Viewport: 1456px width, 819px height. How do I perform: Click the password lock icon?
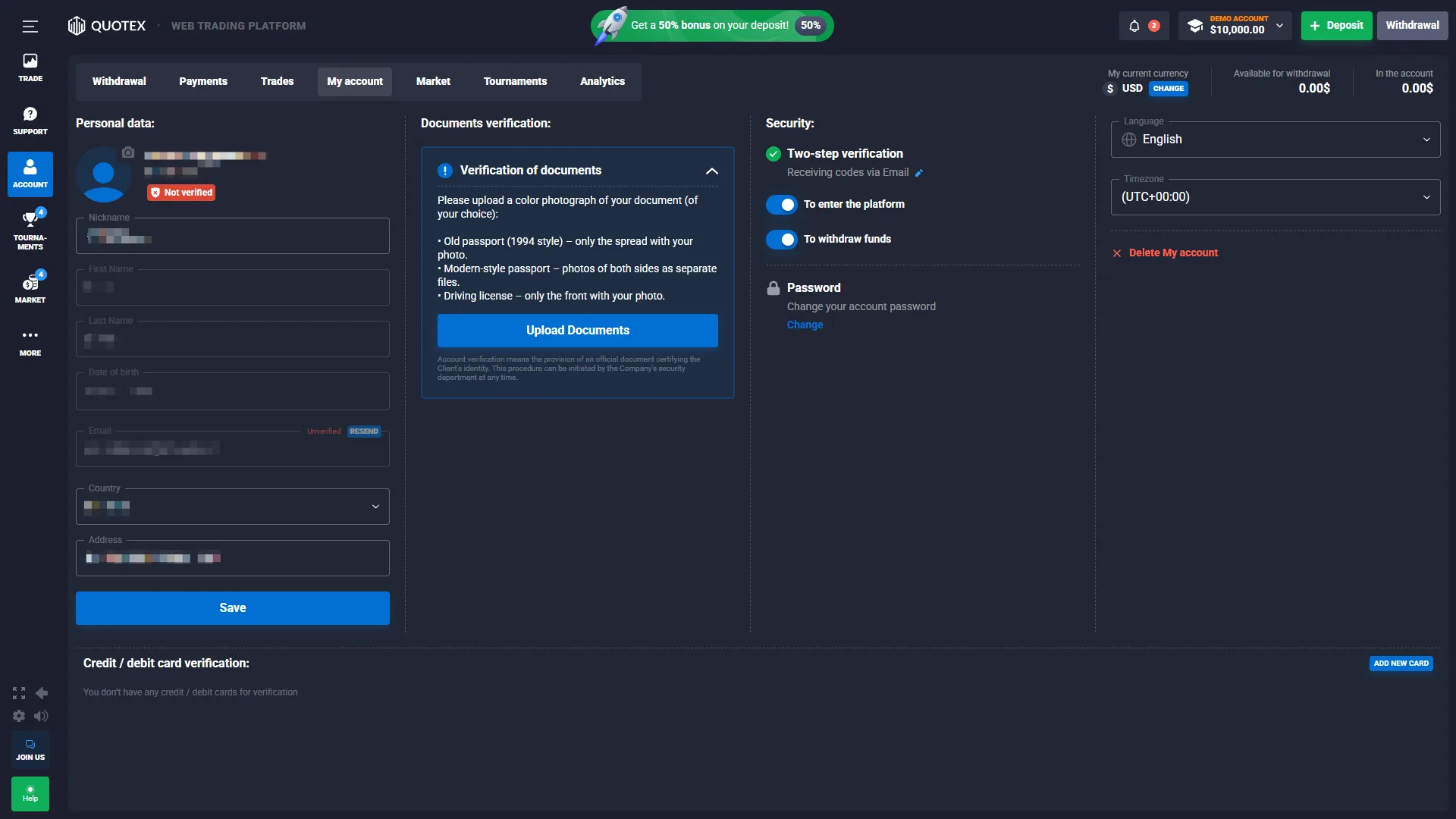click(773, 288)
